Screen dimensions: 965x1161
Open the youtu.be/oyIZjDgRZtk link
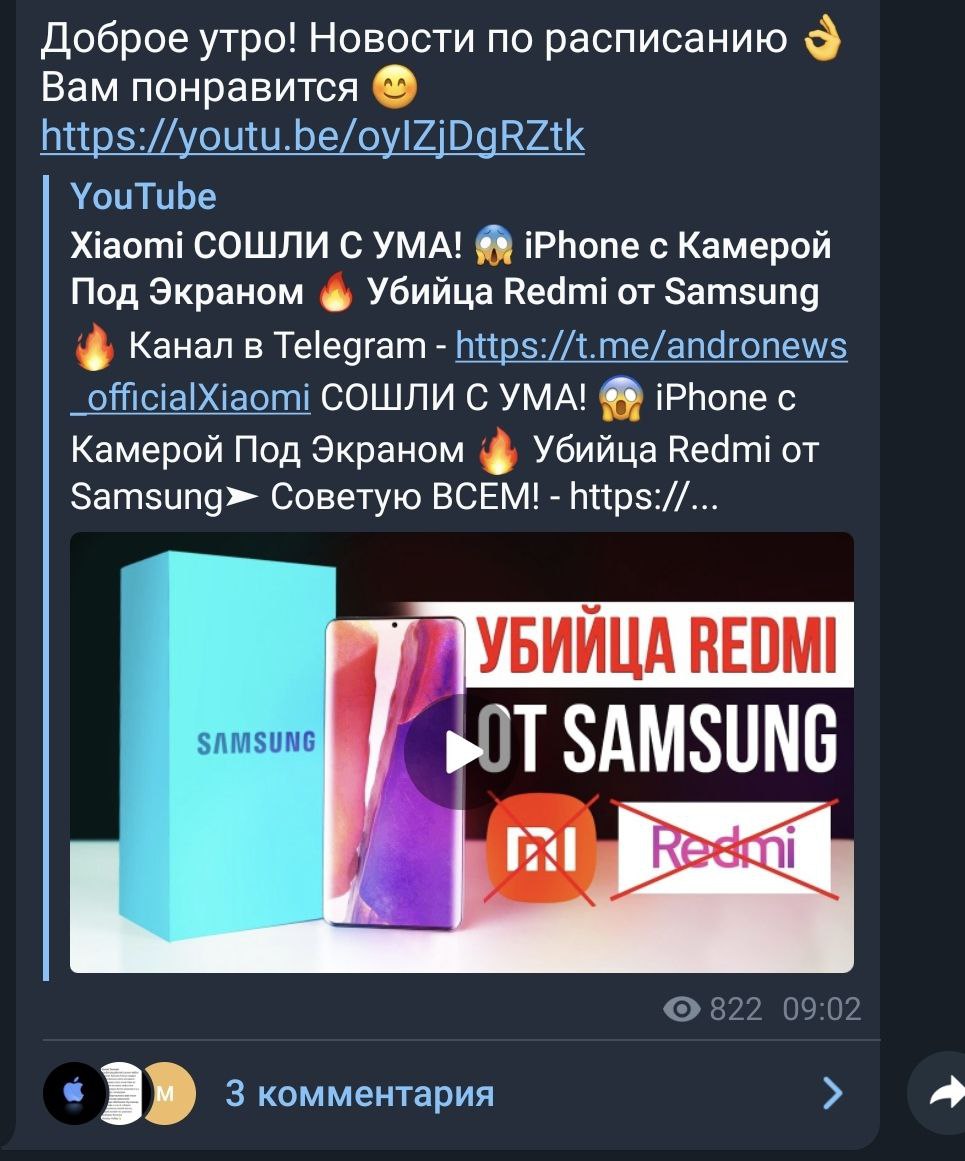313,136
